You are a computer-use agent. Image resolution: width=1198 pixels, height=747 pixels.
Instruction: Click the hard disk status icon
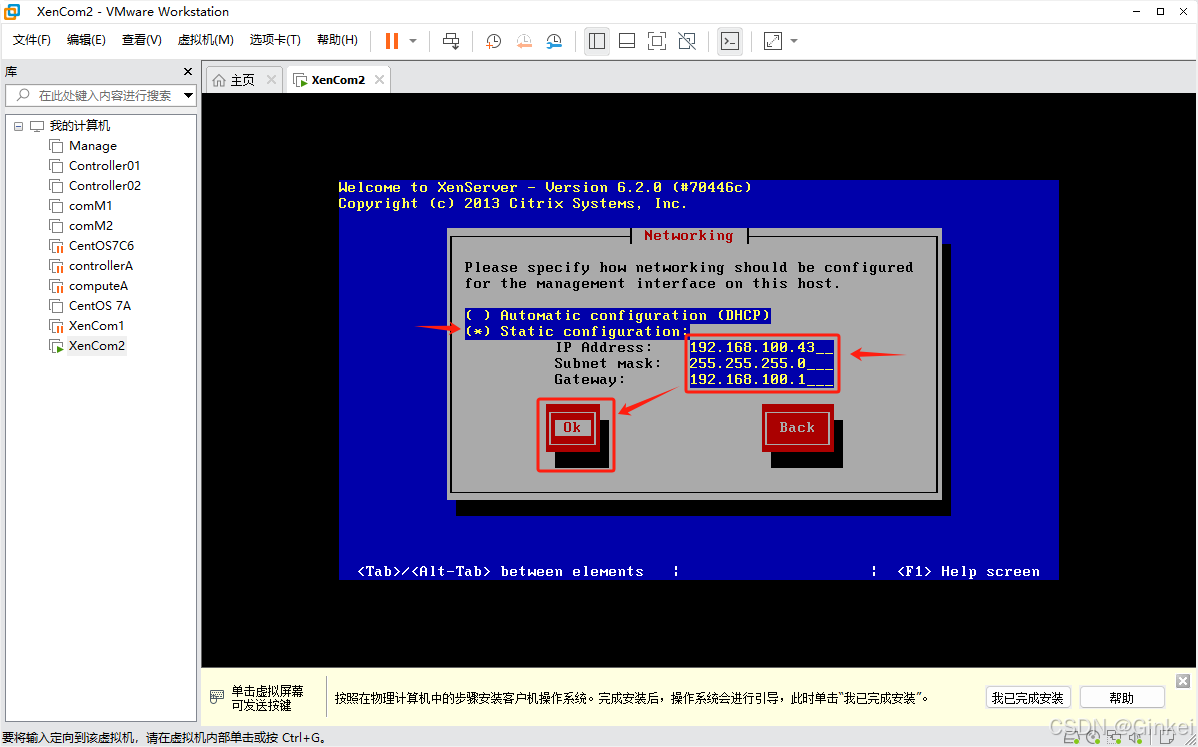pos(1070,737)
